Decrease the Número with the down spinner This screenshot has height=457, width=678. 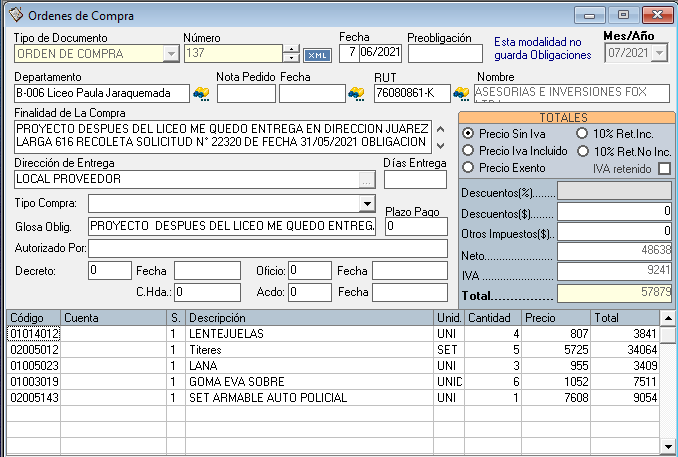291,58
